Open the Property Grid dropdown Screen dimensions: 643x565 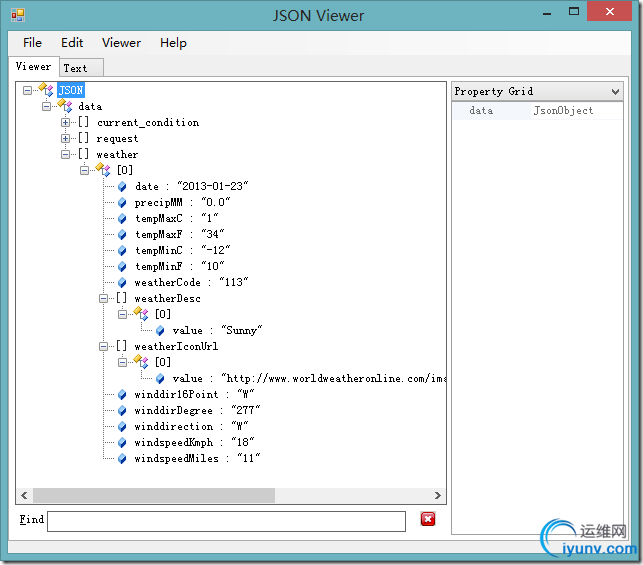pyautogui.click(x=615, y=91)
